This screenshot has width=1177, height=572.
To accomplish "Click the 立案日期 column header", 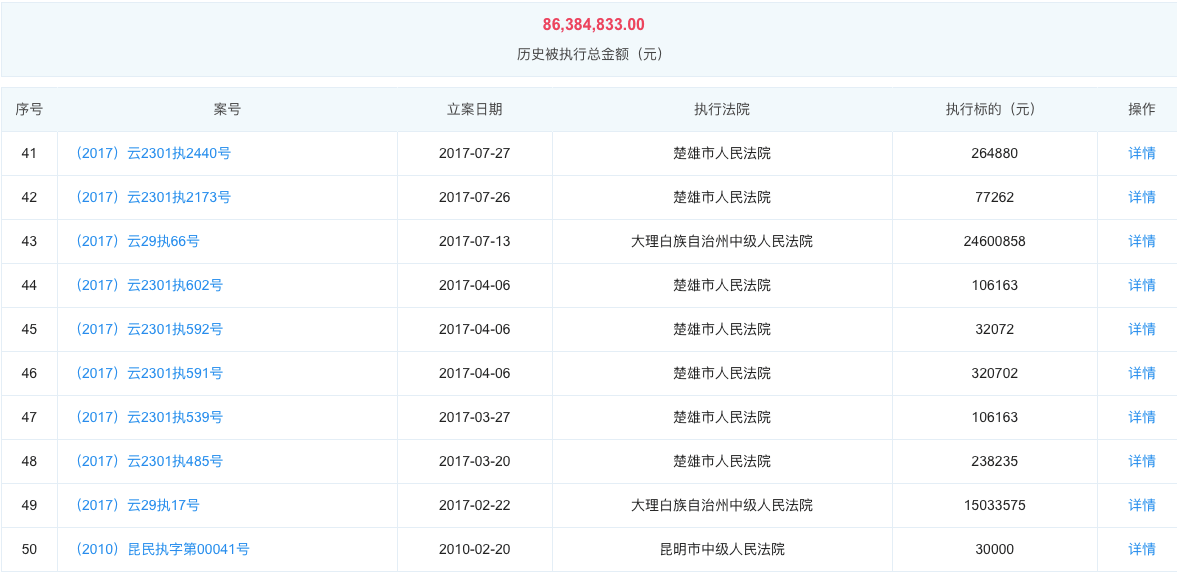I will [x=474, y=109].
